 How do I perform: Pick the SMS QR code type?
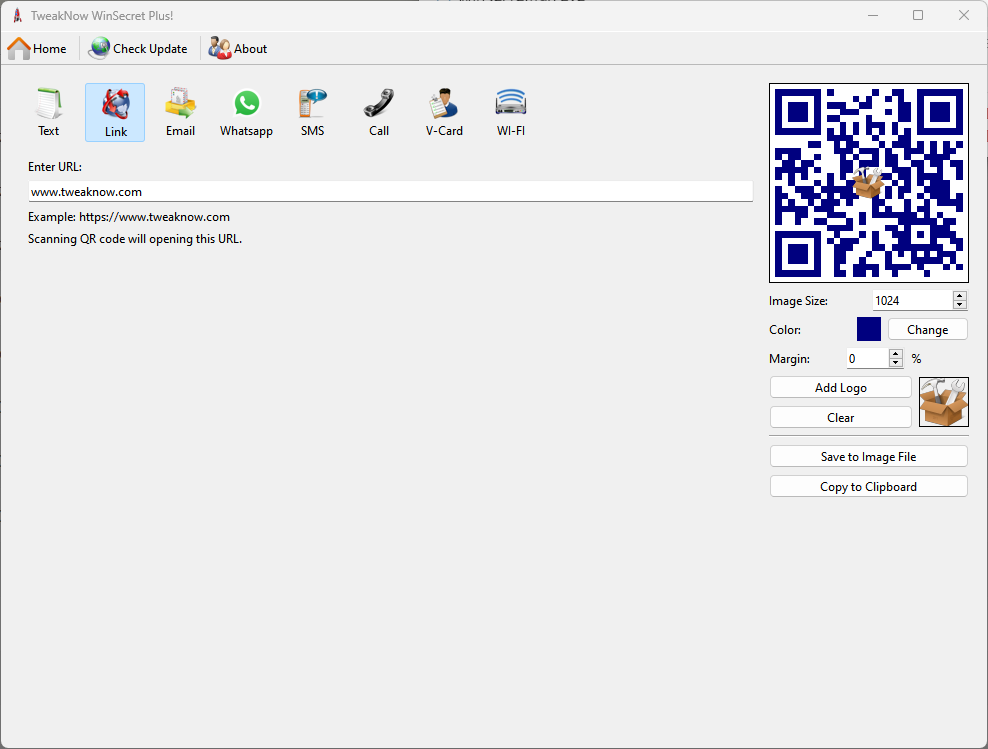313,113
